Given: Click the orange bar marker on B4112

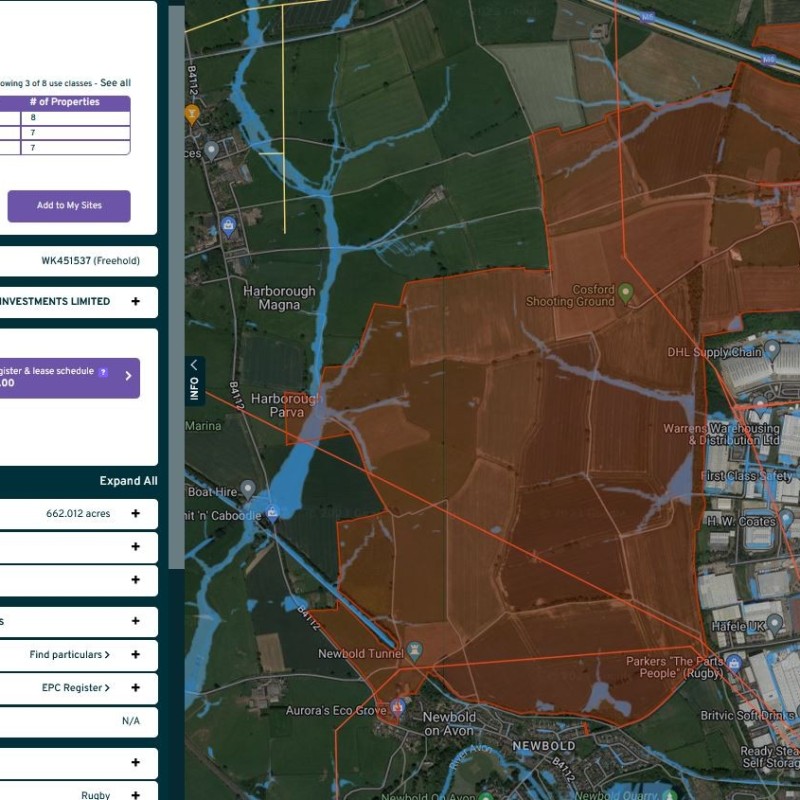Looking at the screenshot, I should tap(191, 114).
